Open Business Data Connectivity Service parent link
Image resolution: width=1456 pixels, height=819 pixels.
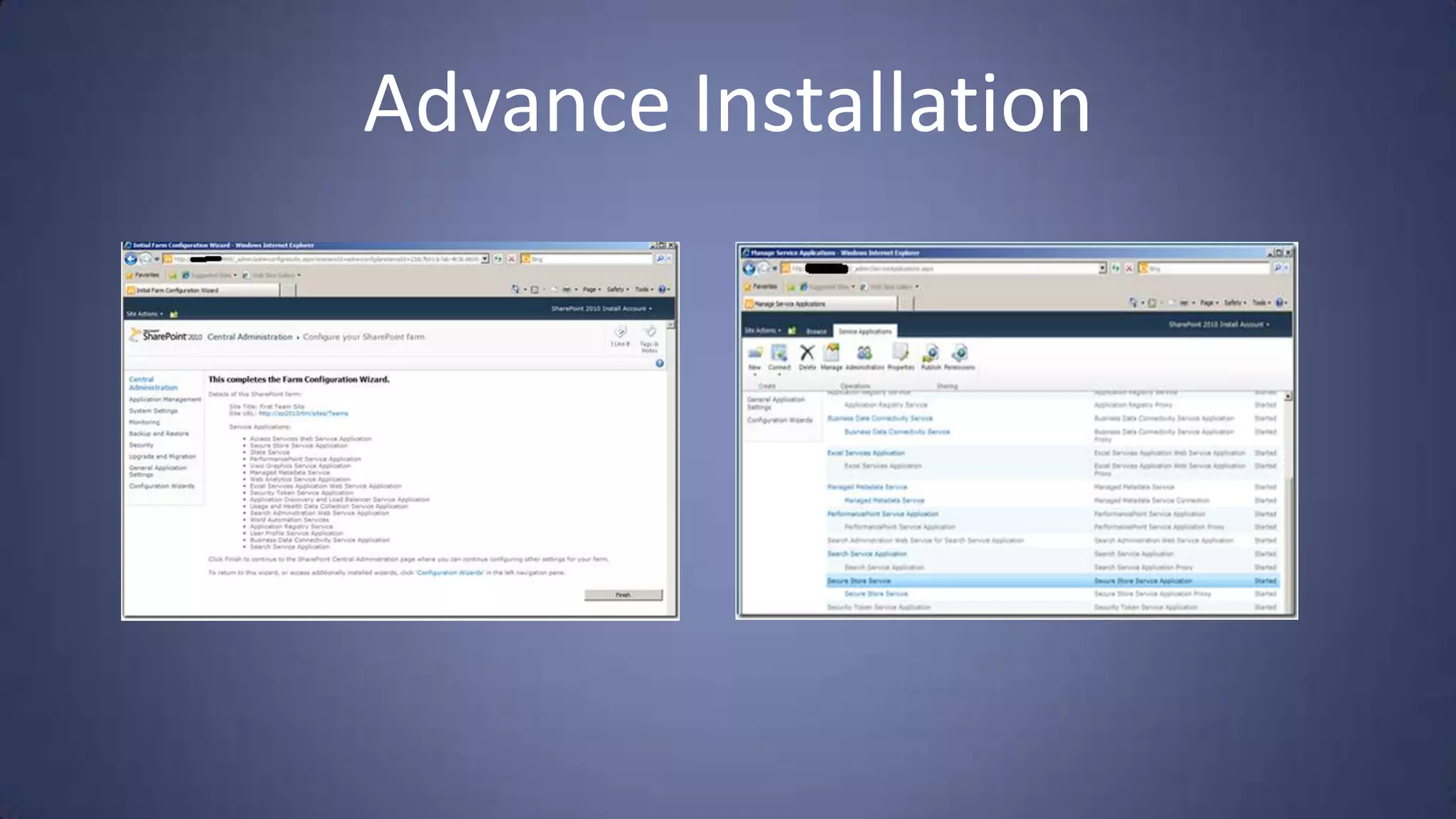[x=880, y=418]
